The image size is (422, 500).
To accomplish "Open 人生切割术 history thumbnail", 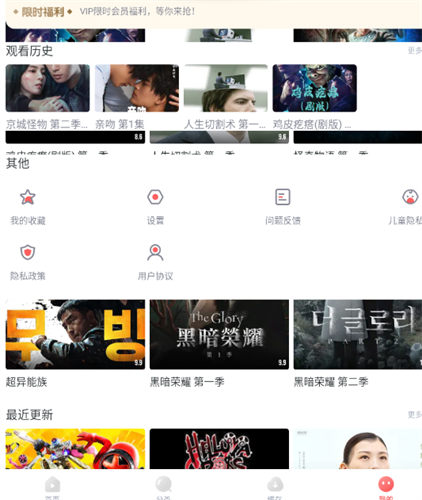I will [226, 88].
